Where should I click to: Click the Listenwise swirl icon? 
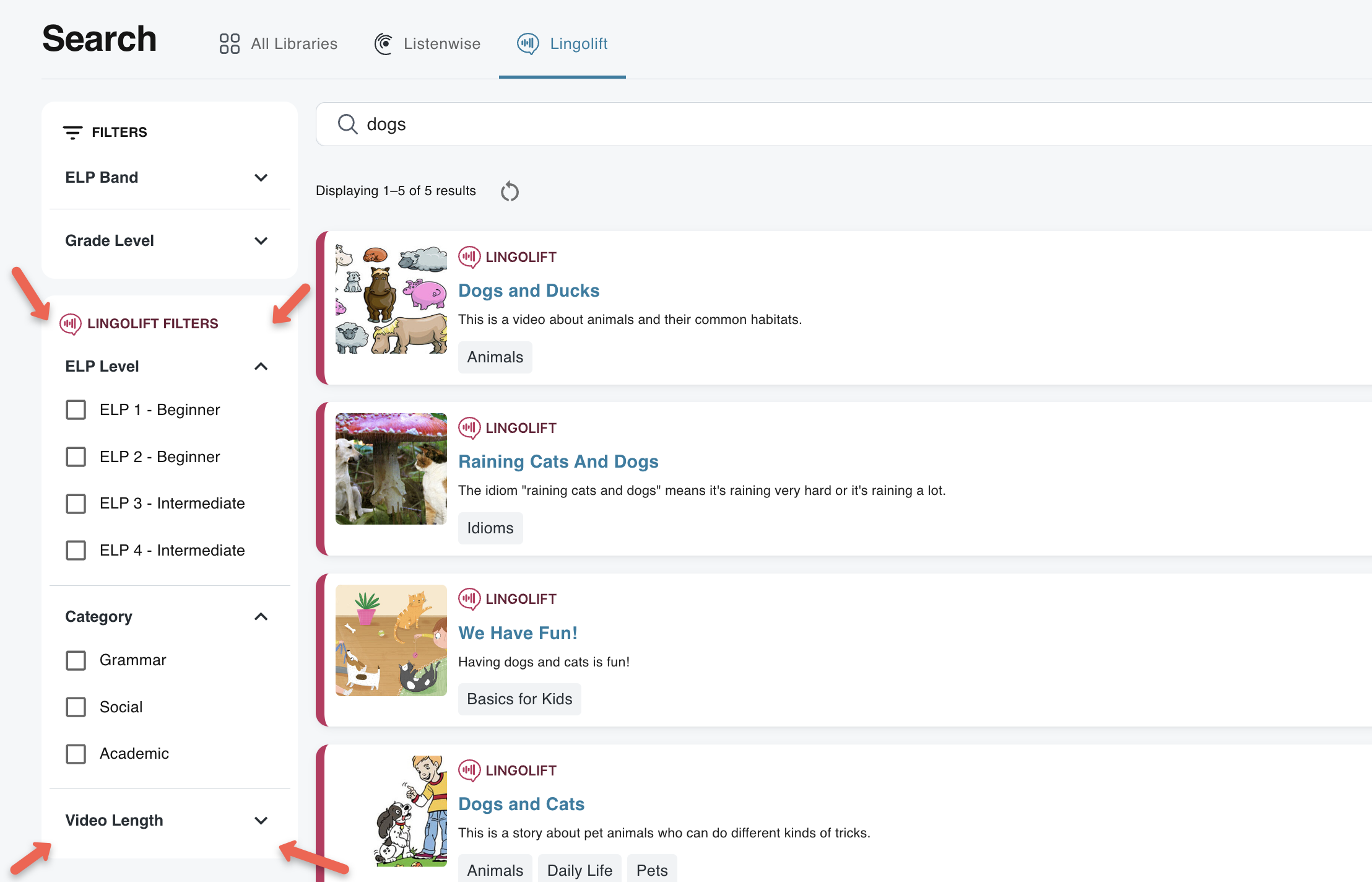click(x=384, y=44)
